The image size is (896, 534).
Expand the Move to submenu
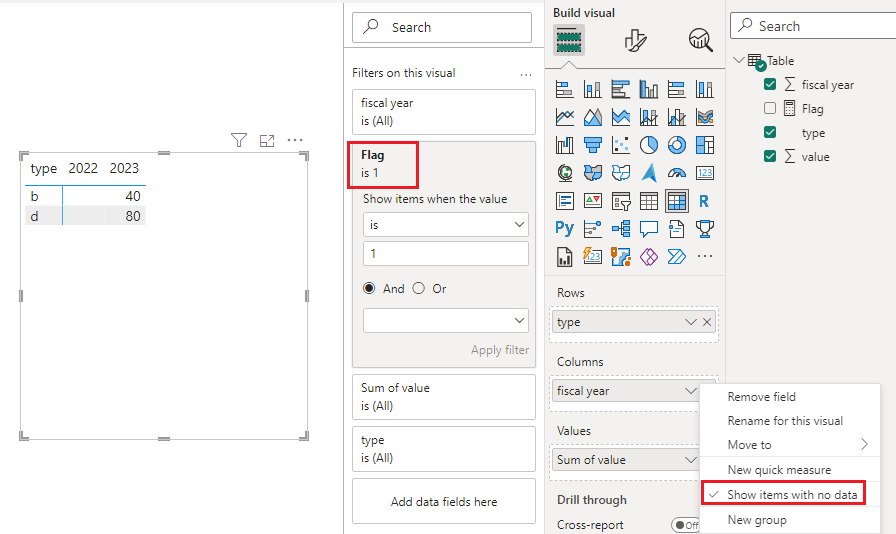click(x=790, y=445)
